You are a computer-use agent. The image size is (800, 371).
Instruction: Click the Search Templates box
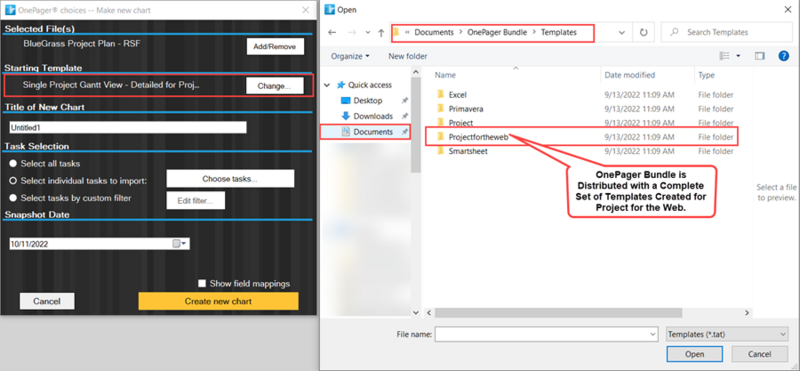(727, 32)
